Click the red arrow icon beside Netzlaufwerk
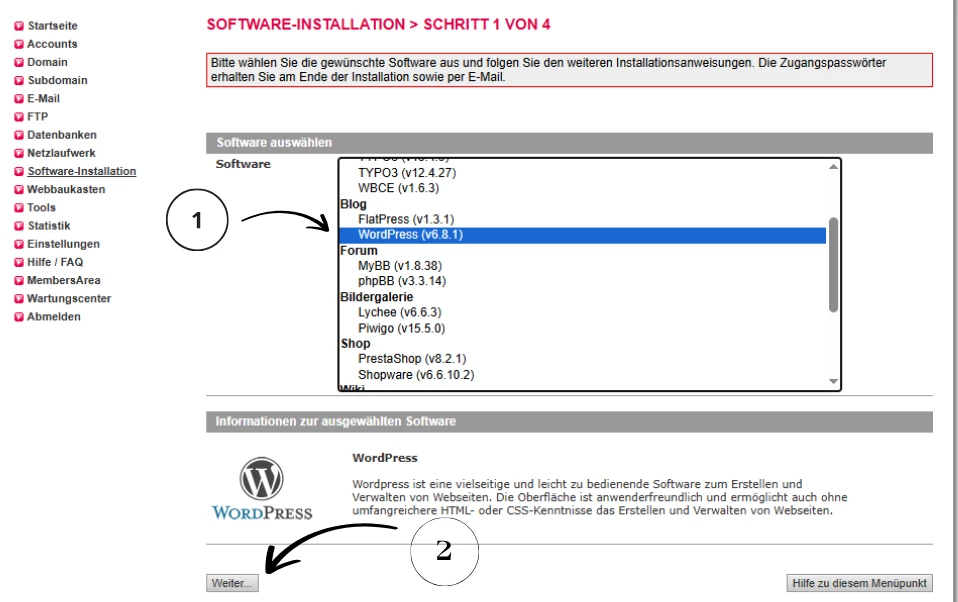The image size is (958, 602). pyautogui.click(x=19, y=153)
